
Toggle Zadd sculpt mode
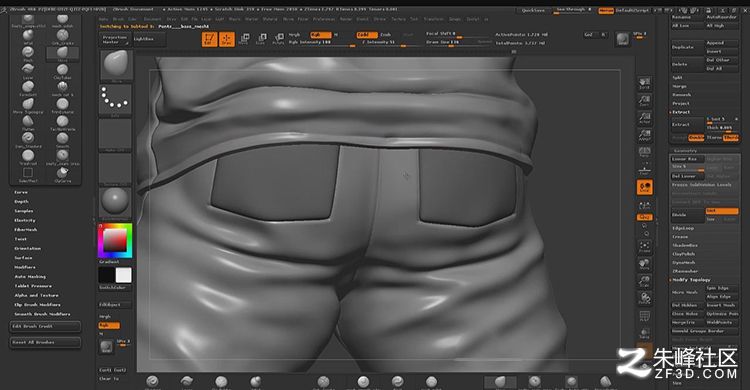point(366,35)
